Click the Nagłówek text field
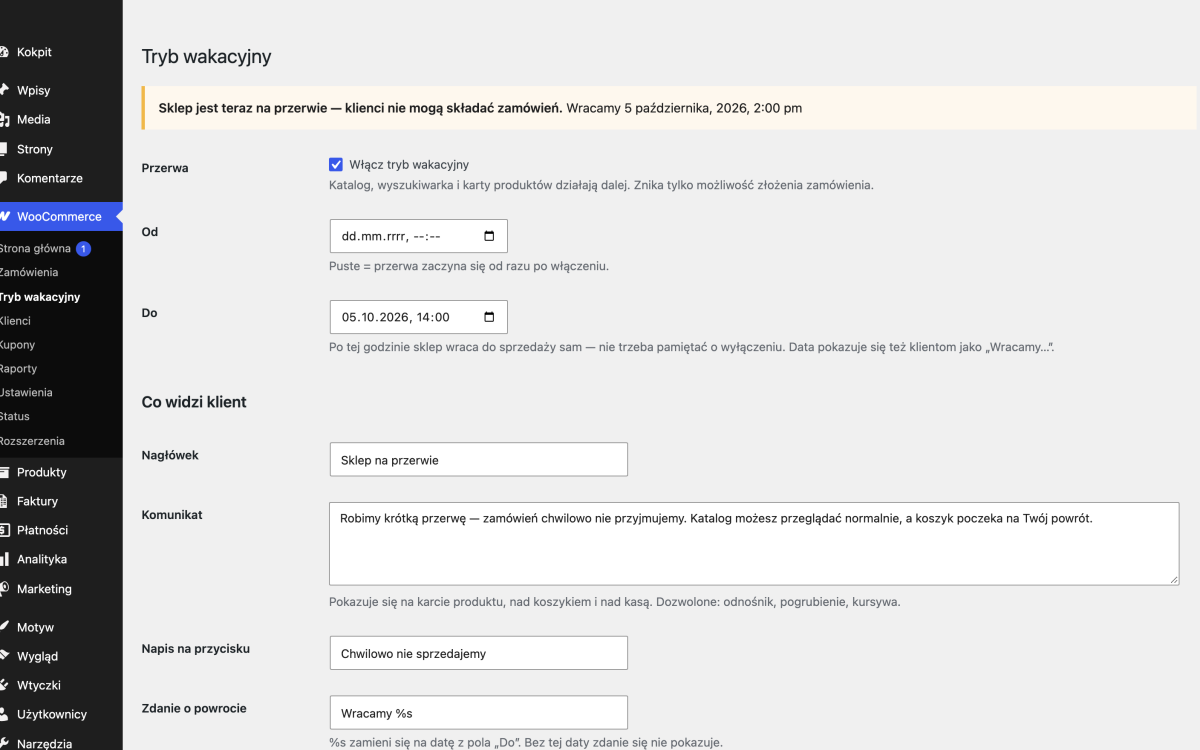The image size is (1200, 750). point(478,459)
